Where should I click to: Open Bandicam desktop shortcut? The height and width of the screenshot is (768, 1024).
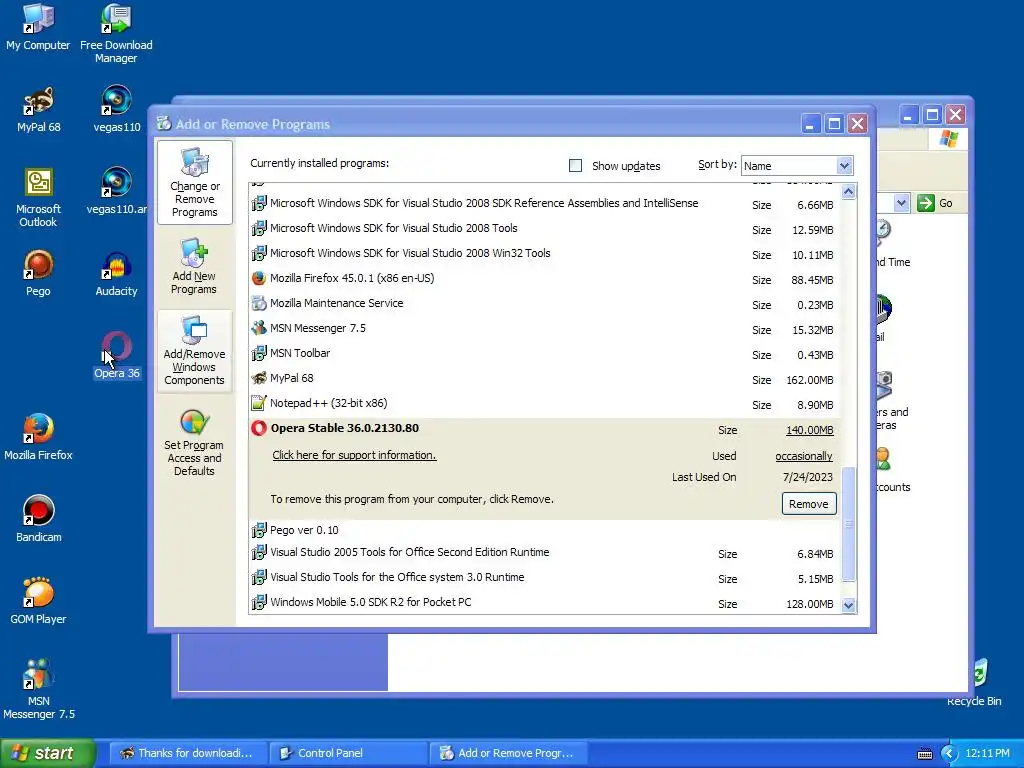(39, 519)
